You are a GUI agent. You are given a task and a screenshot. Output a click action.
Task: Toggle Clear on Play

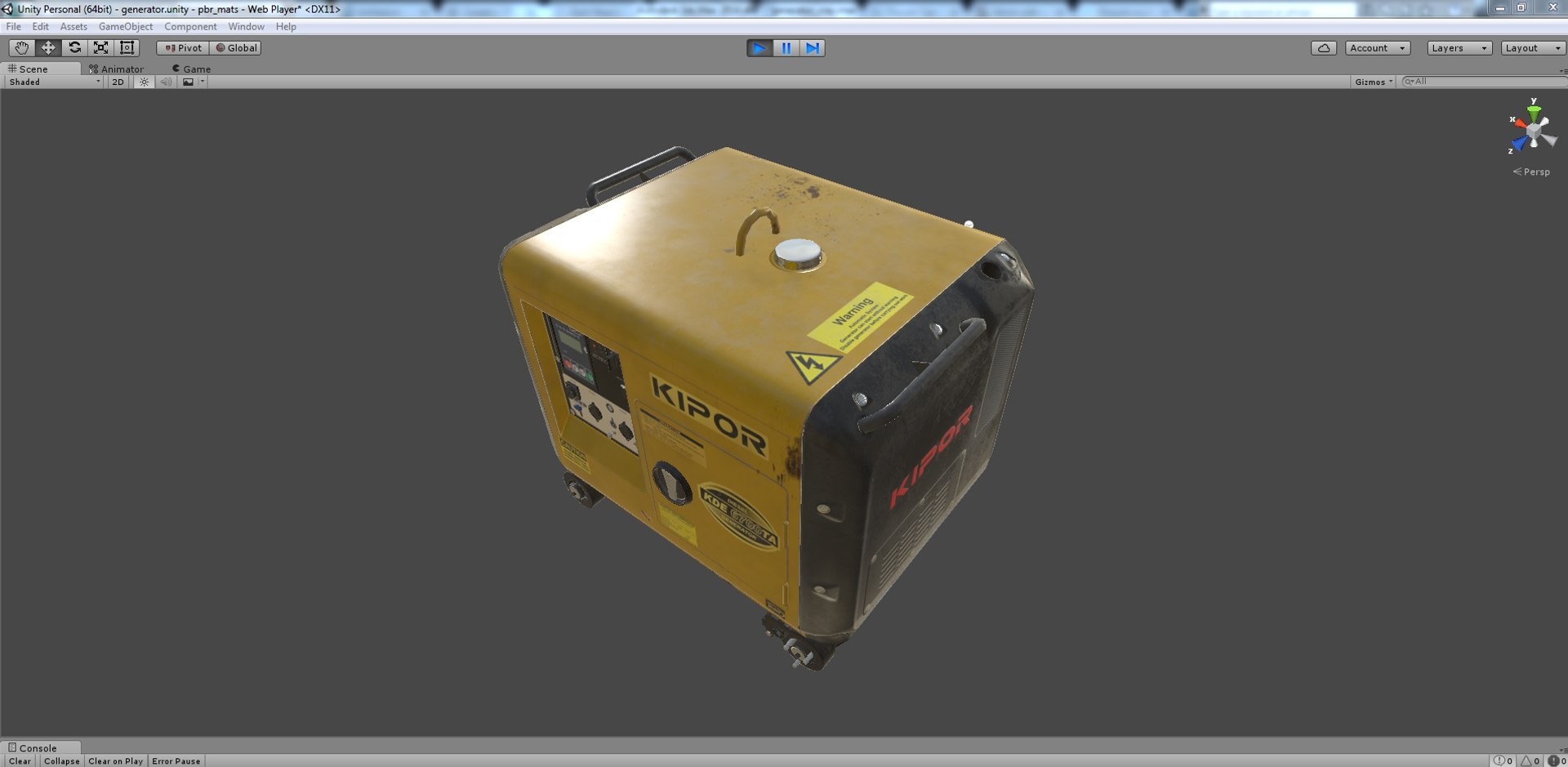coord(115,761)
